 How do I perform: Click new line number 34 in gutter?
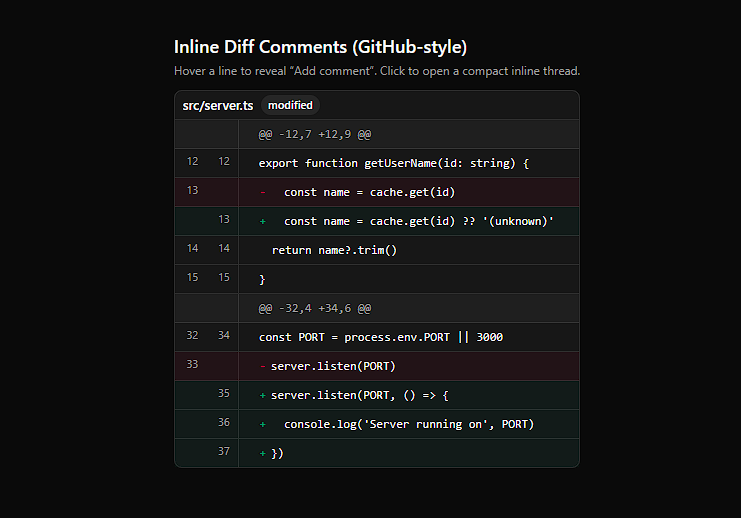224,335
